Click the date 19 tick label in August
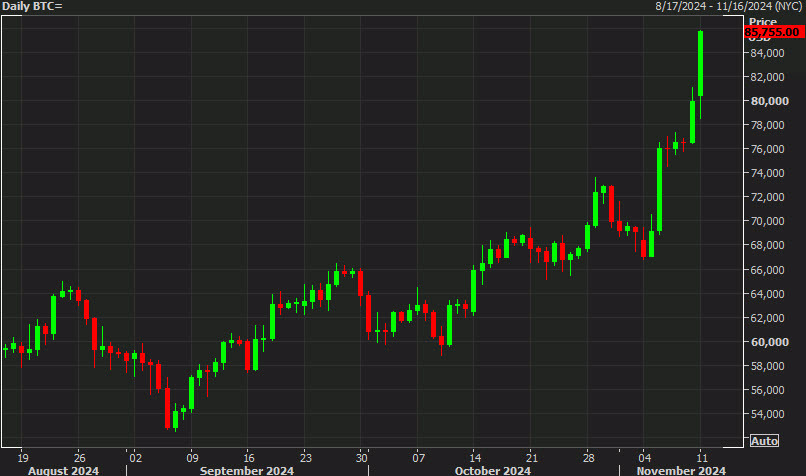 pyautogui.click(x=22, y=452)
